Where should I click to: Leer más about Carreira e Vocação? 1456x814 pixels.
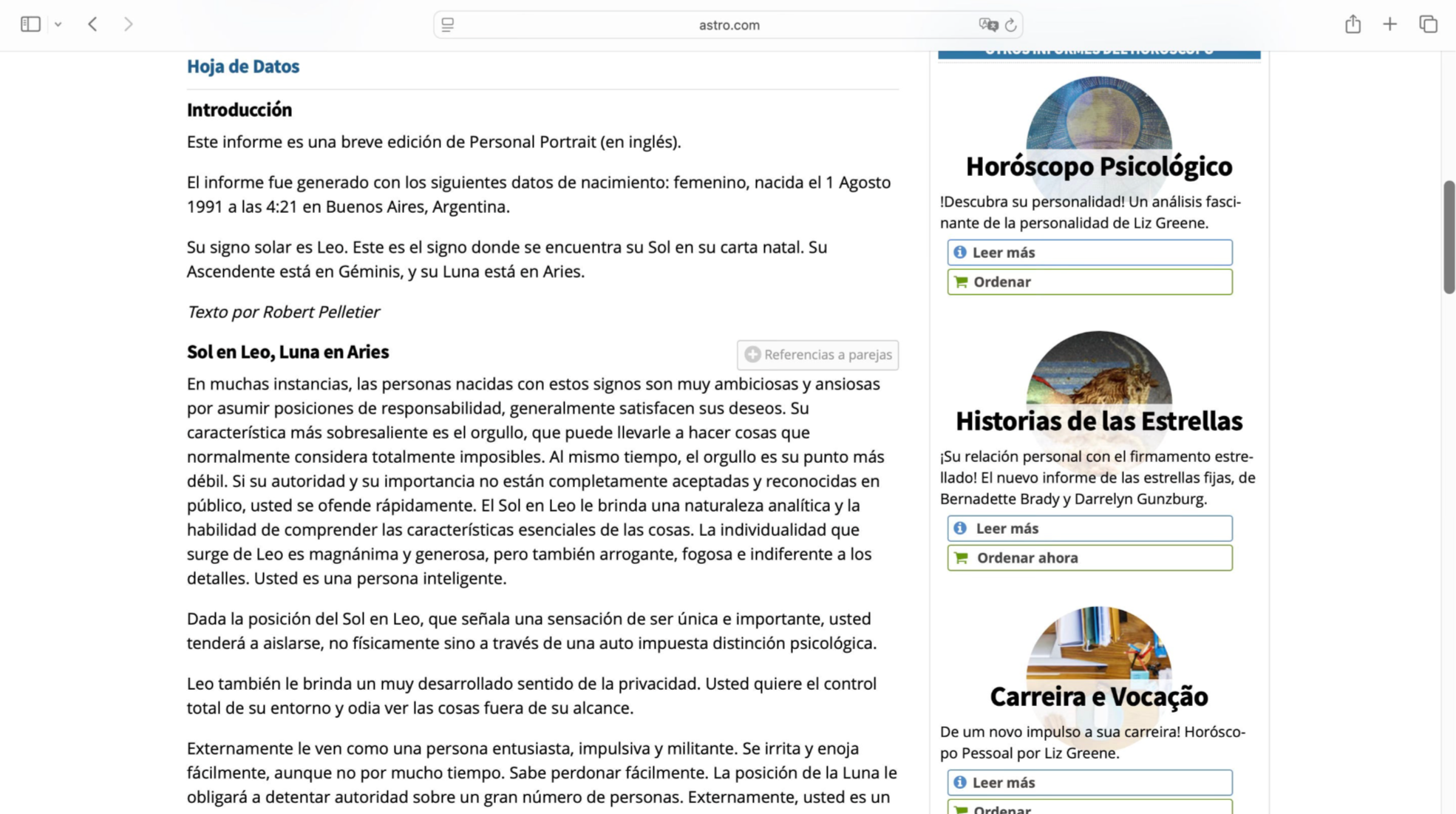click(x=1089, y=783)
